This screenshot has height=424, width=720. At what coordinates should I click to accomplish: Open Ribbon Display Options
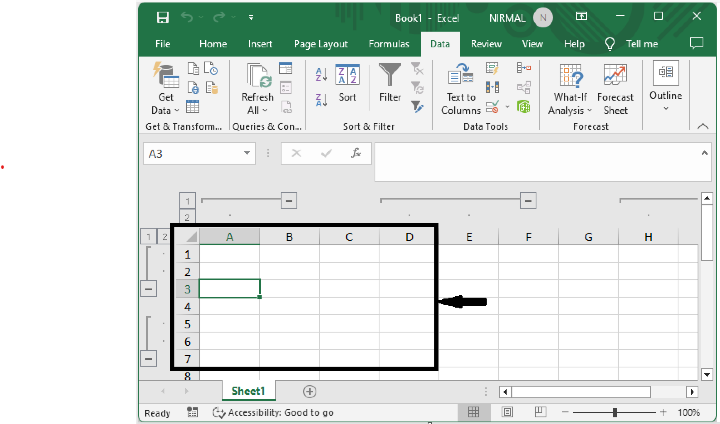point(581,17)
